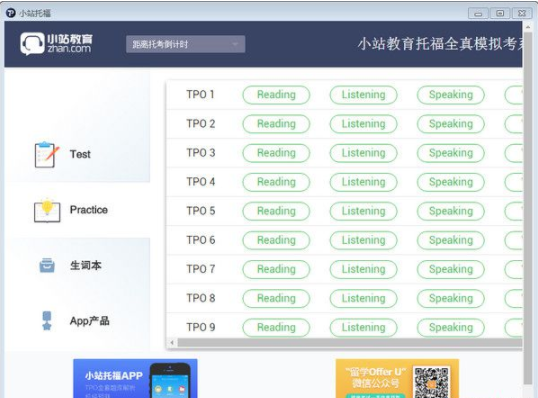538x398 pixels.
Task: Click the QR code image
Action: pyautogui.click(x=431, y=382)
